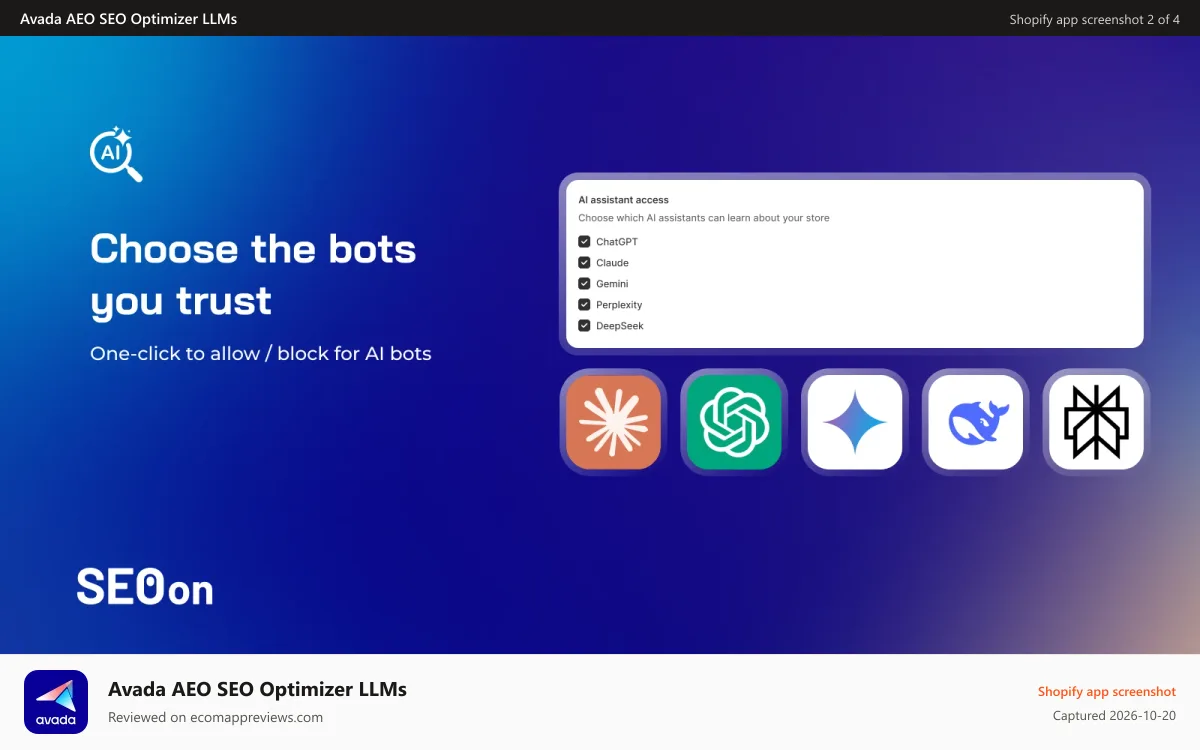Click the 'Claude' label in the list
The width and height of the screenshot is (1200, 750).
tap(612, 263)
